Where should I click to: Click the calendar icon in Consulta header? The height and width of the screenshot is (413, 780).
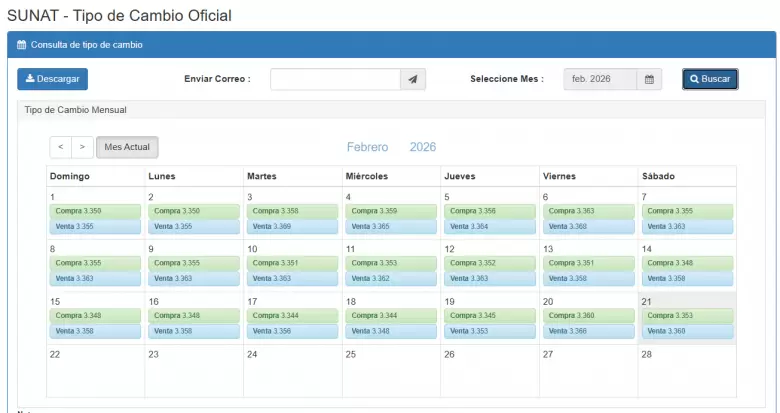[22, 45]
